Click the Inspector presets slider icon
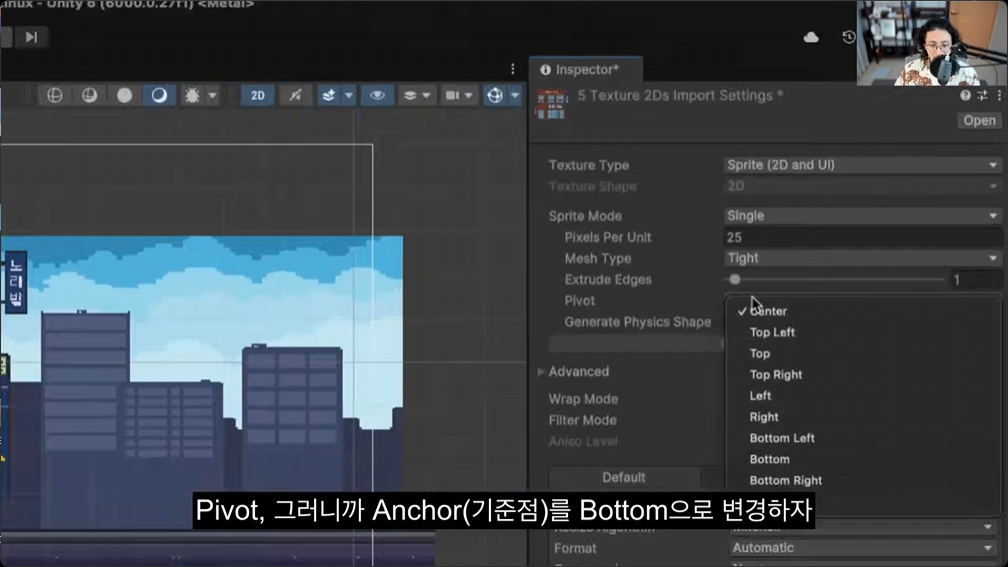Image resolution: width=1008 pixels, height=567 pixels. click(x=982, y=95)
